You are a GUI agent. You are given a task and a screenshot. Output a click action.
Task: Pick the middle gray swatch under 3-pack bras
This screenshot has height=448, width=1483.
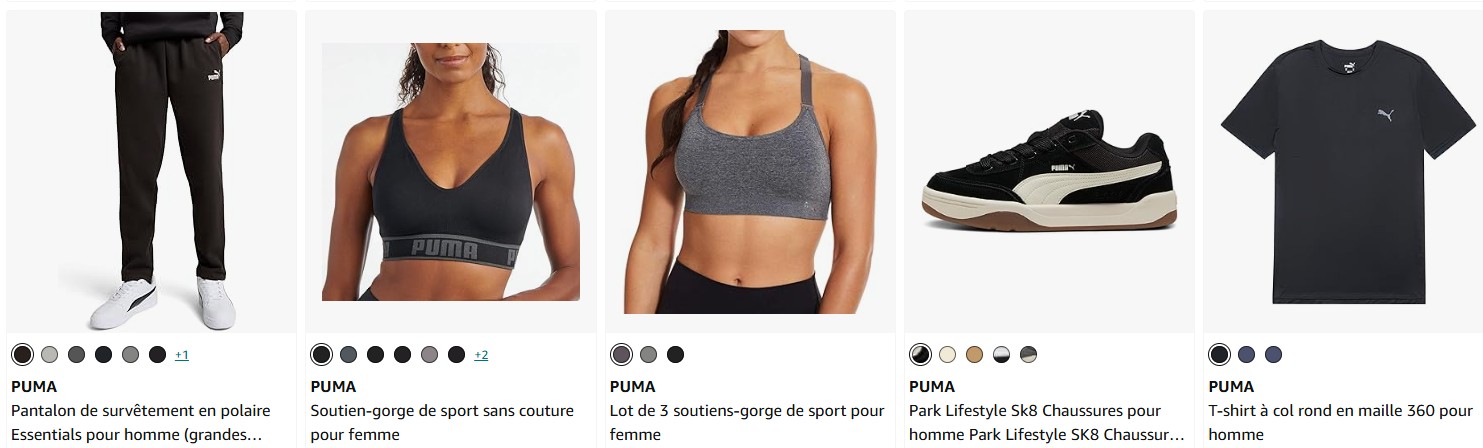(648, 354)
